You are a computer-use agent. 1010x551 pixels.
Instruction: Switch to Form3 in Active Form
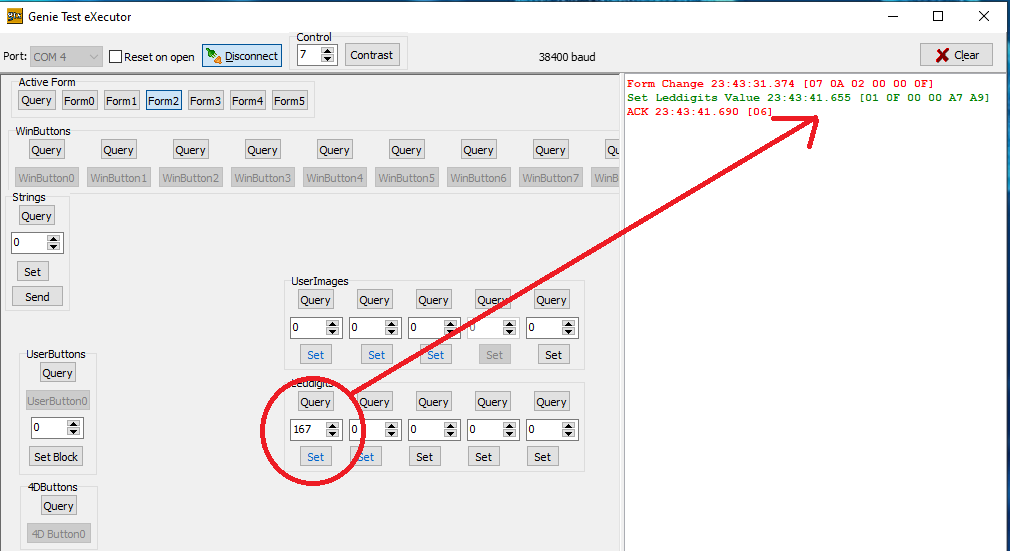(205, 100)
